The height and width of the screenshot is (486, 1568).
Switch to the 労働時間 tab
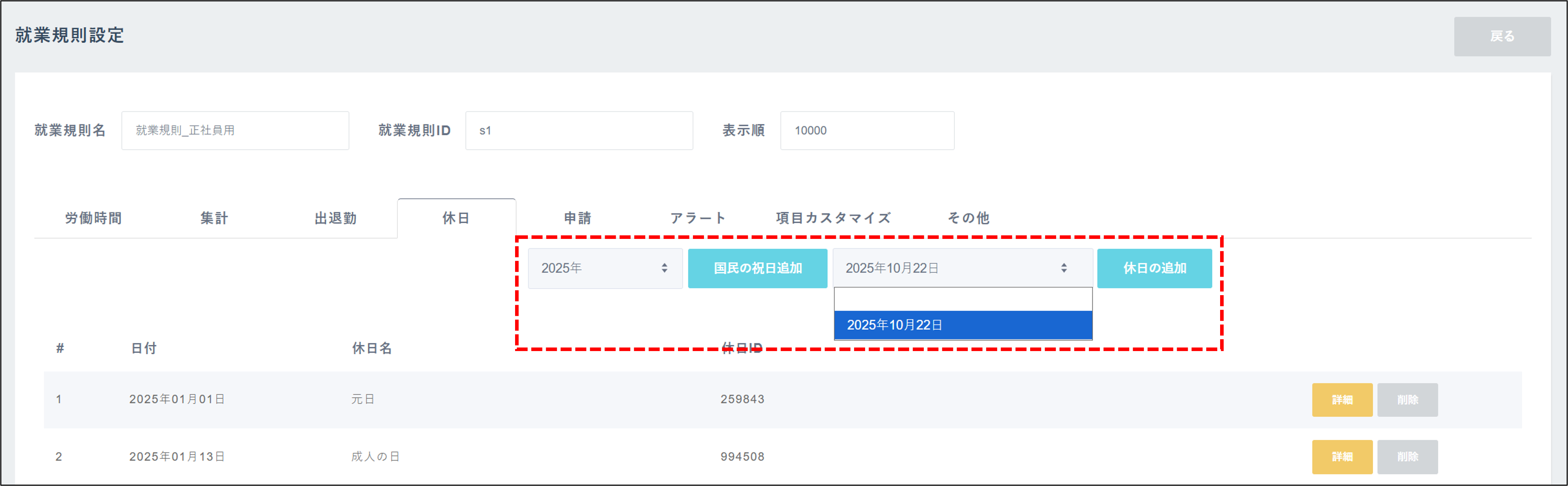click(x=93, y=218)
